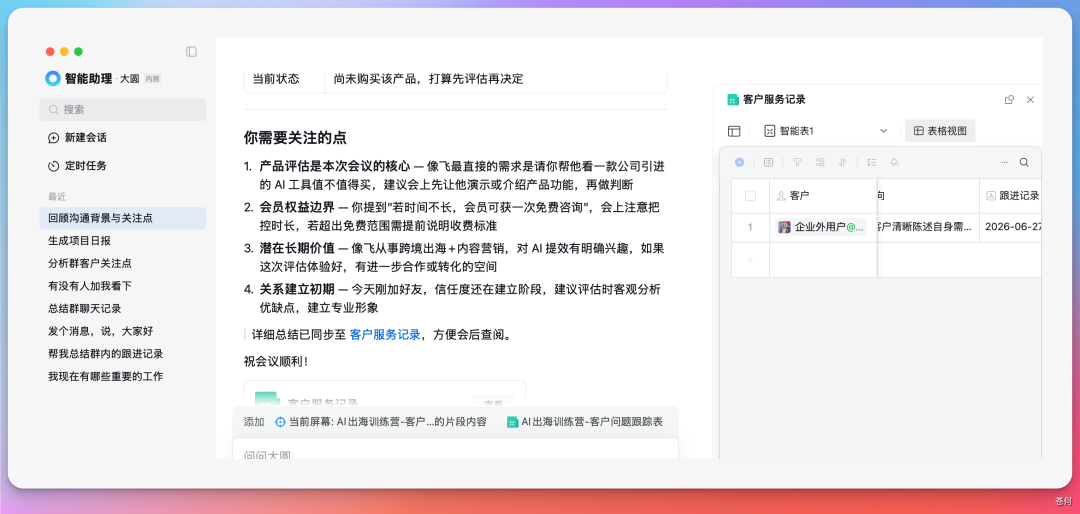Viewport: 1080px width, 514px height.
Task: Click row number 1 in table
Action: pyautogui.click(x=750, y=227)
